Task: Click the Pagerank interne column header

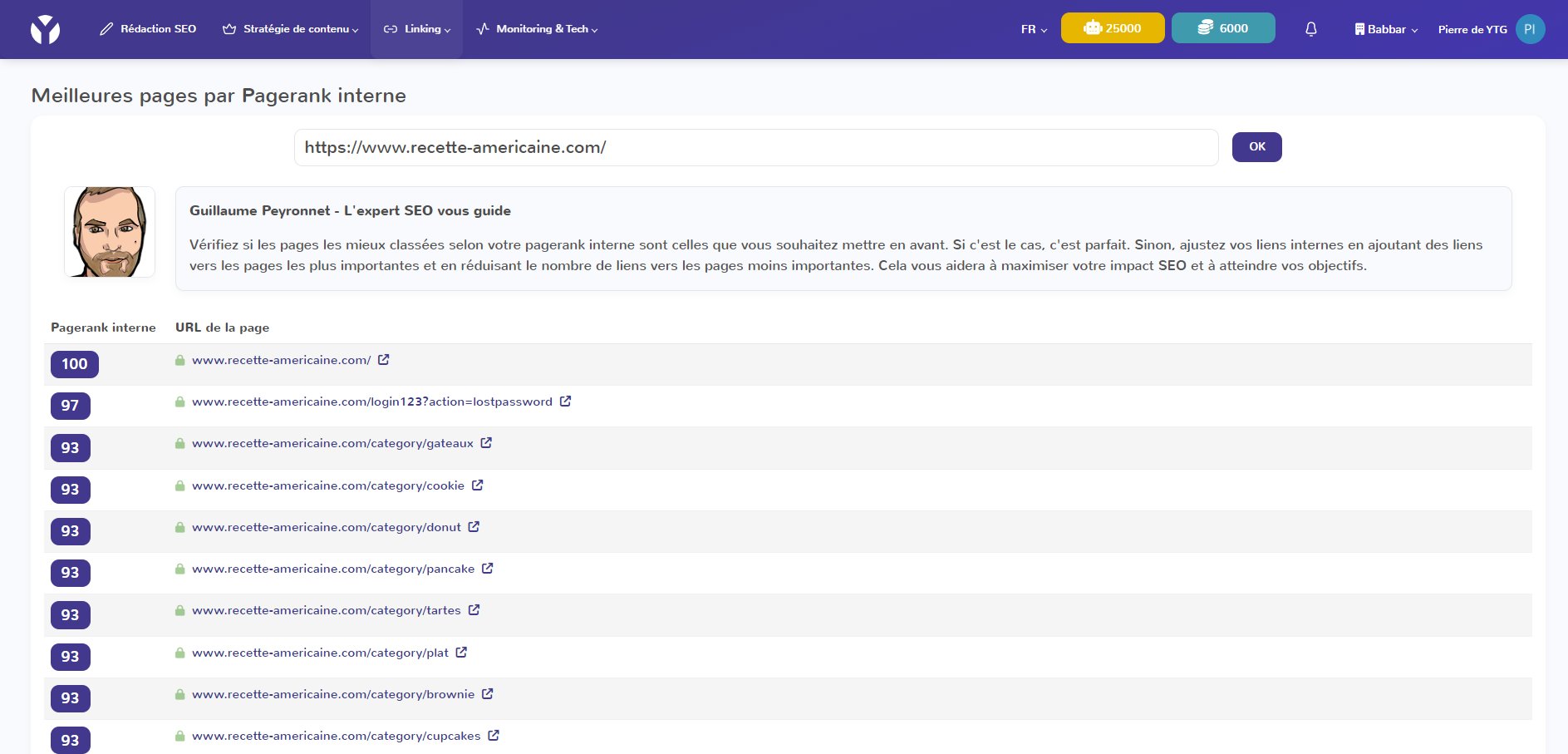Action: click(103, 328)
